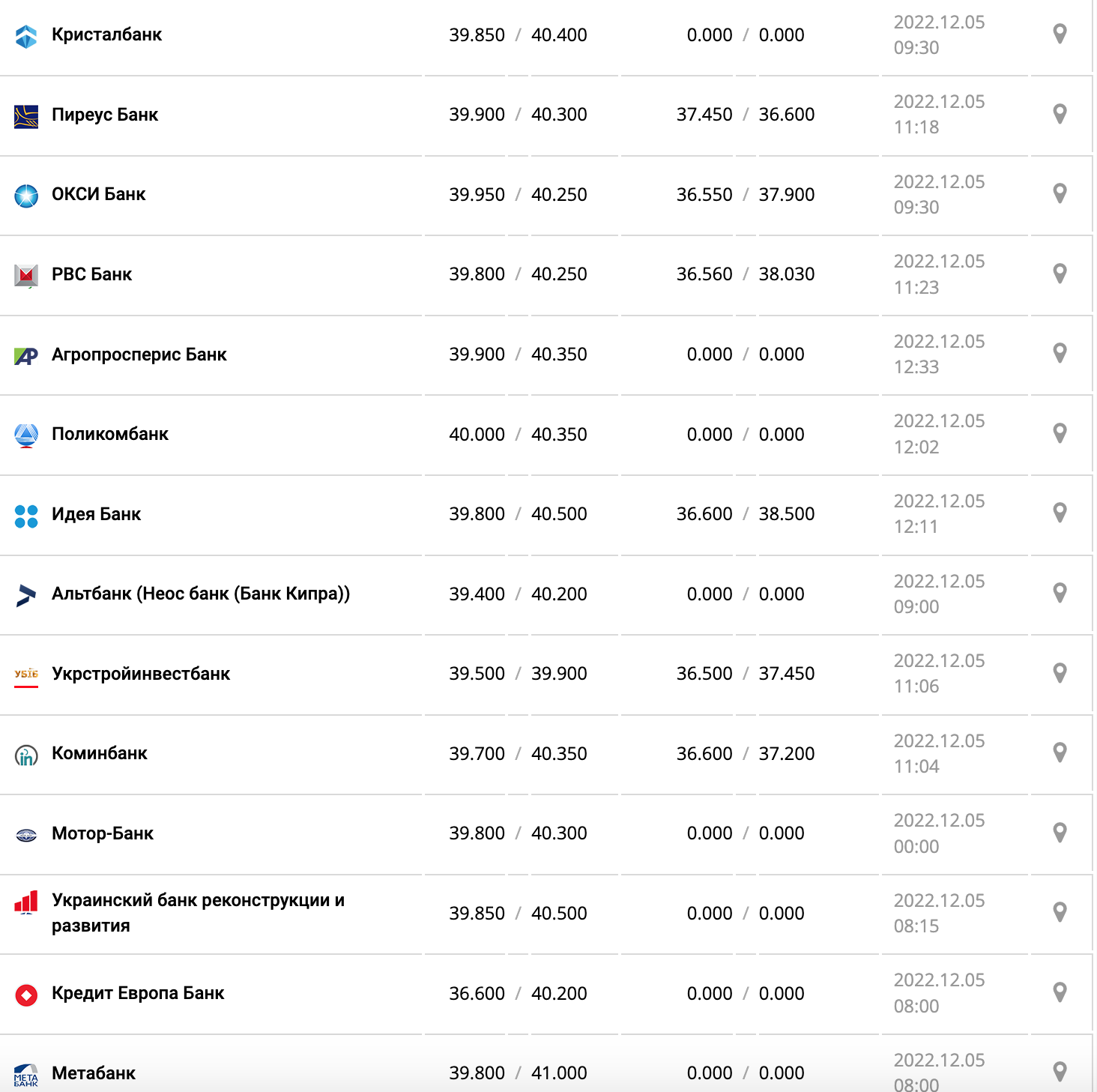Click the Поликомбанк location pin
The height and width of the screenshot is (1092, 1097).
pyautogui.click(x=1060, y=433)
